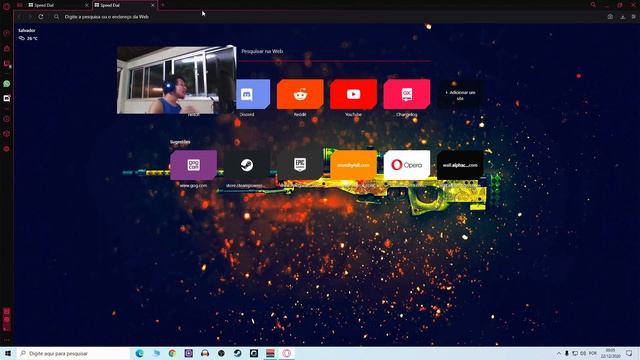Screen dimensions: 640x360
Task: Click the Pesquisar na Web search box
Action: (x=335, y=52)
